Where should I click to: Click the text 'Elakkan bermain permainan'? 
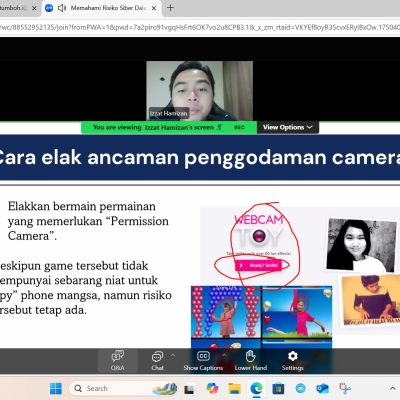(82, 206)
